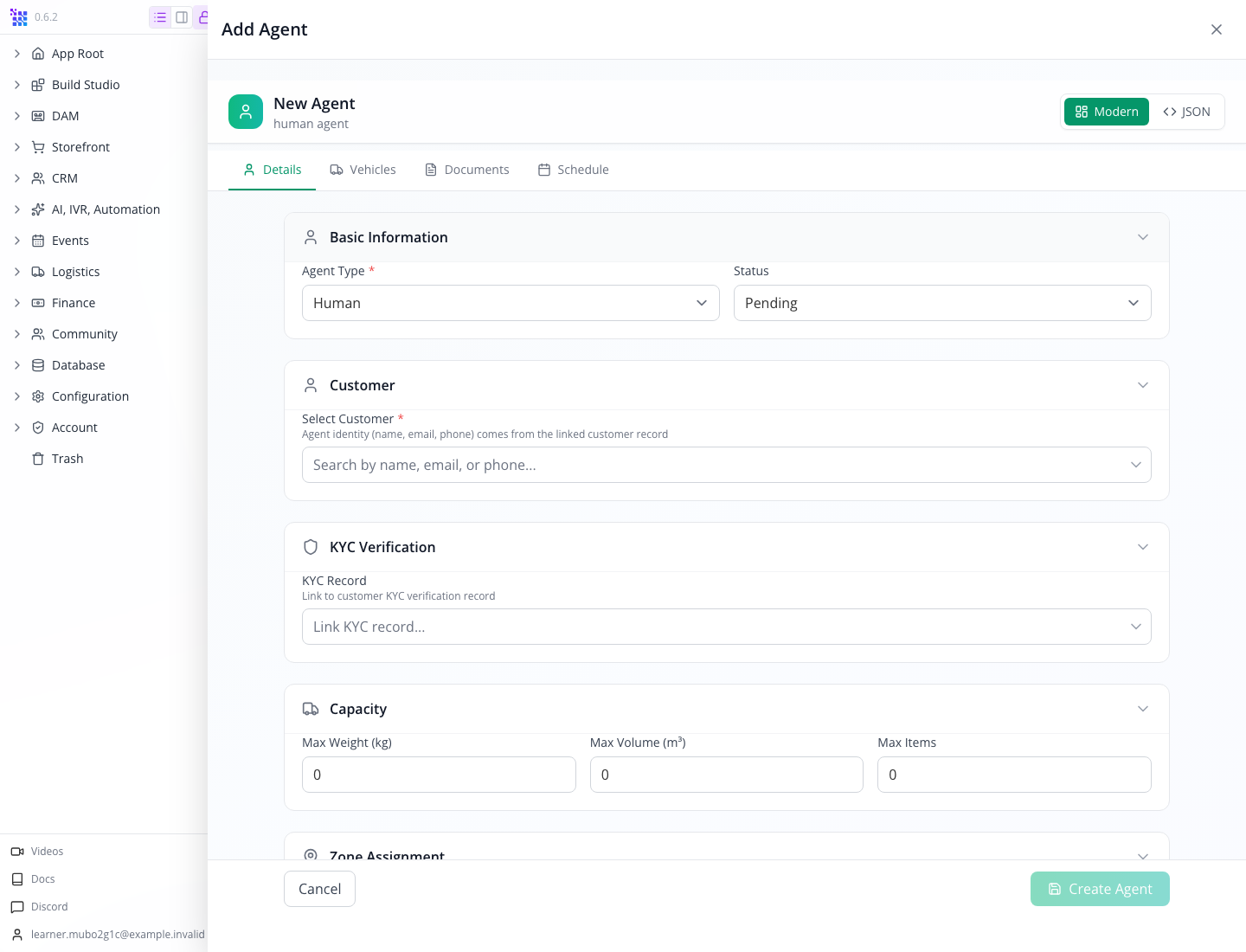Click the CRM people icon
Image resolution: width=1246 pixels, height=952 pixels.
click(38, 178)
